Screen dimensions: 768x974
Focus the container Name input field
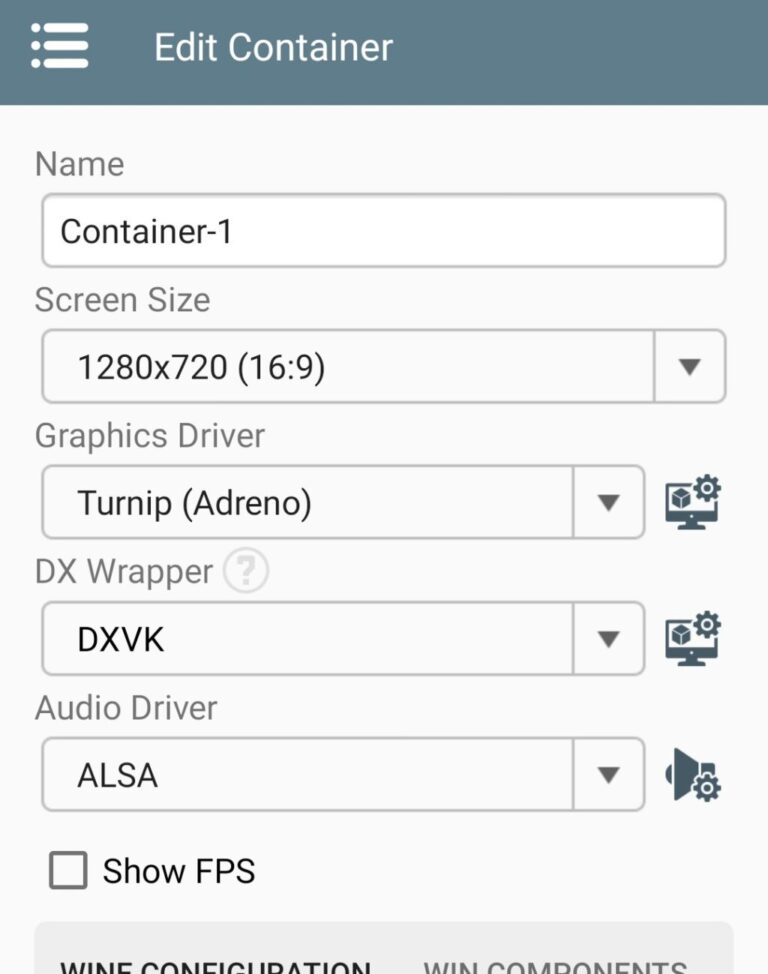point(383,230)
